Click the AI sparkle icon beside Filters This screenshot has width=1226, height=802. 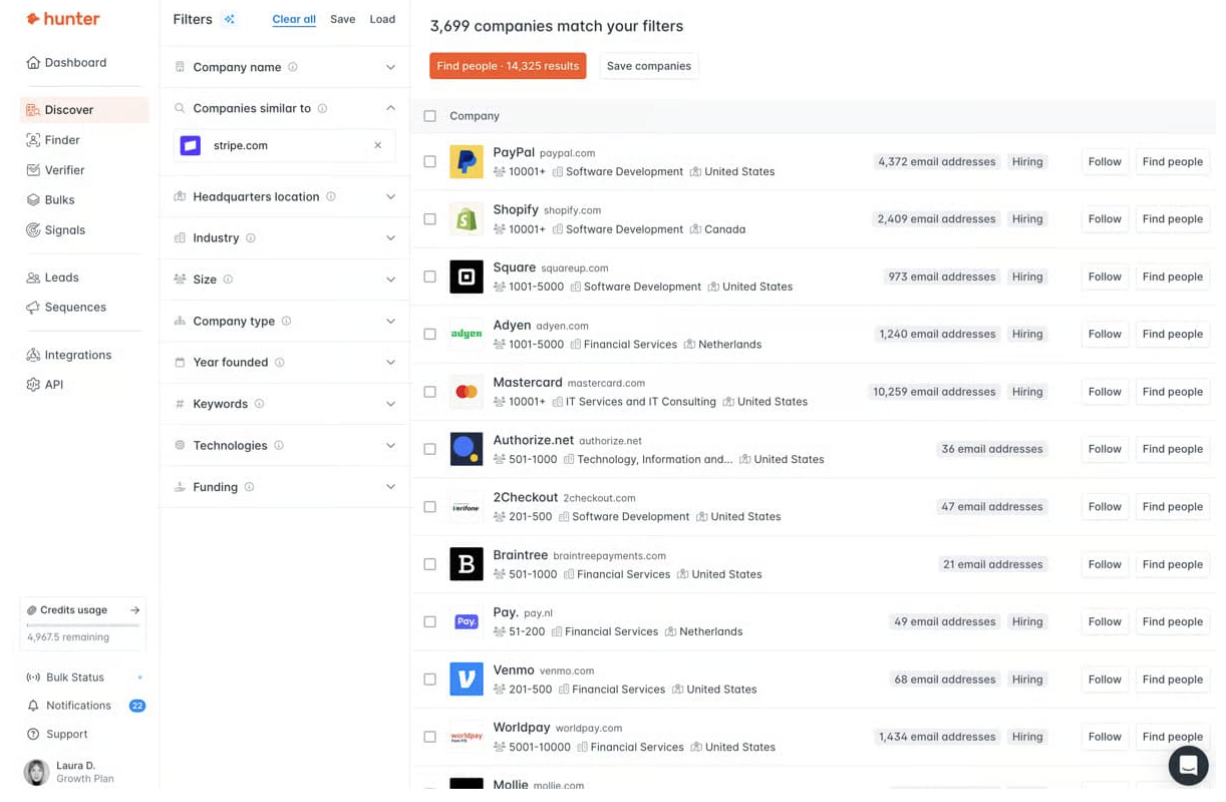click(x=229, y=19)
